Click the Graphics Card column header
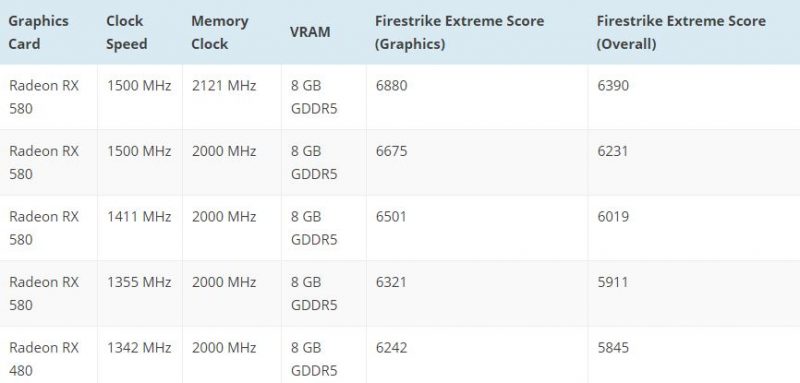800x383 pixels. tap(38, 32)
